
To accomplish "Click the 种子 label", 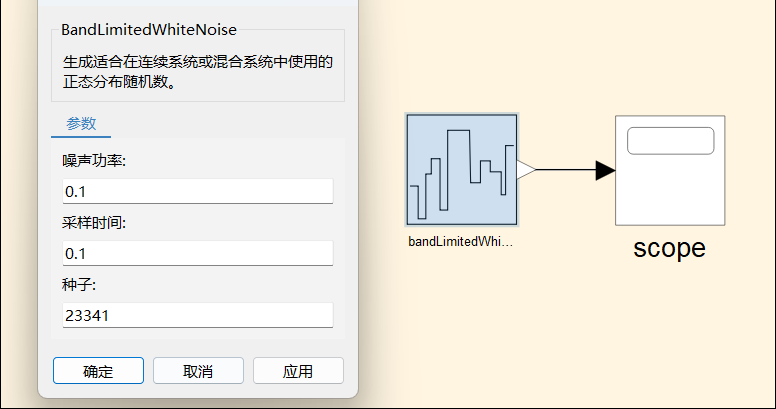I will [78, 285].
